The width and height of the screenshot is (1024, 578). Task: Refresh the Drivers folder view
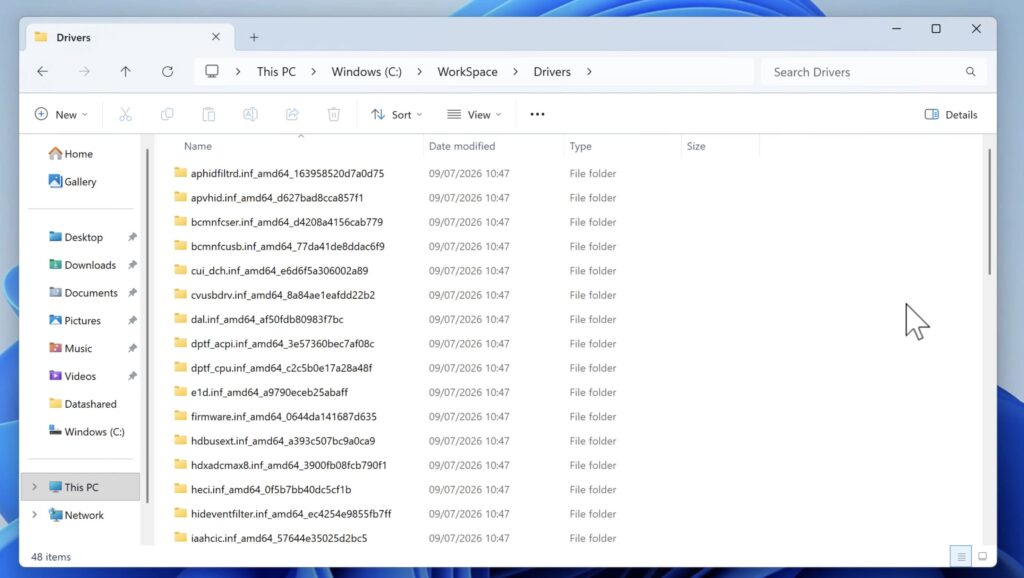coord(168,72)
